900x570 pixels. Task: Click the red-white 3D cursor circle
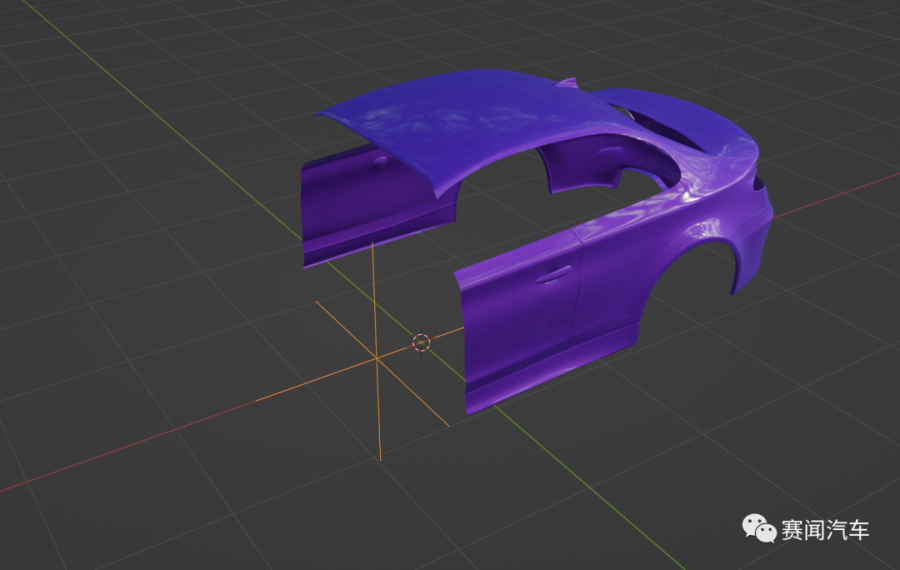[421, 343]
